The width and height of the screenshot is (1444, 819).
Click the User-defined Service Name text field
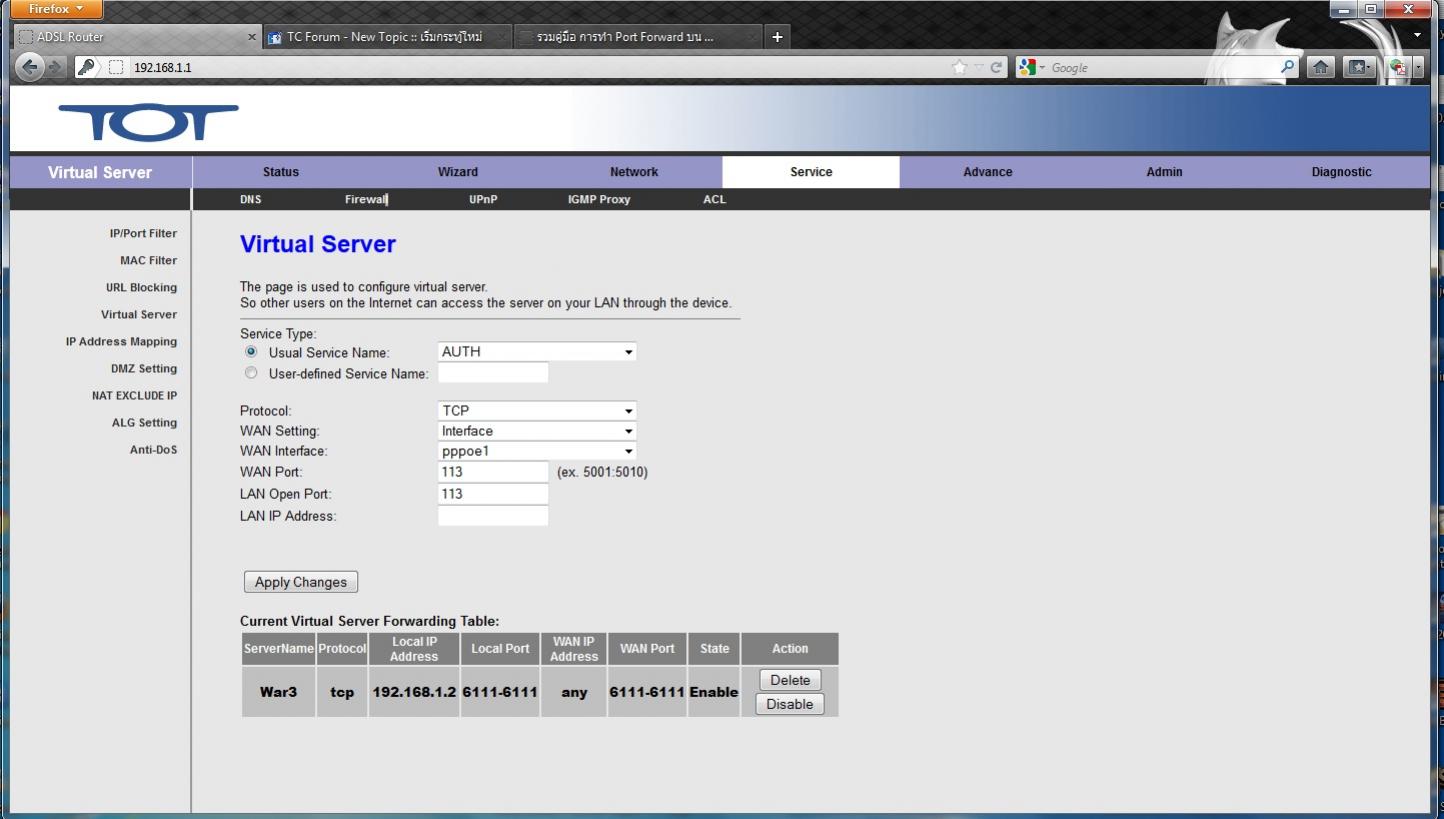493,373
